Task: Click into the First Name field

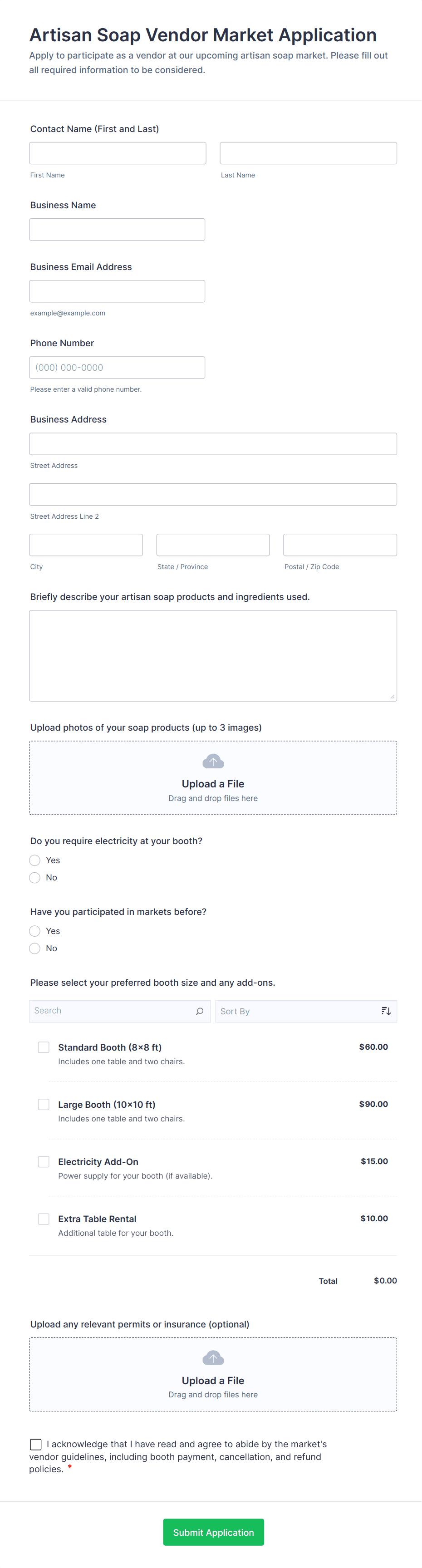Action: 117,153
